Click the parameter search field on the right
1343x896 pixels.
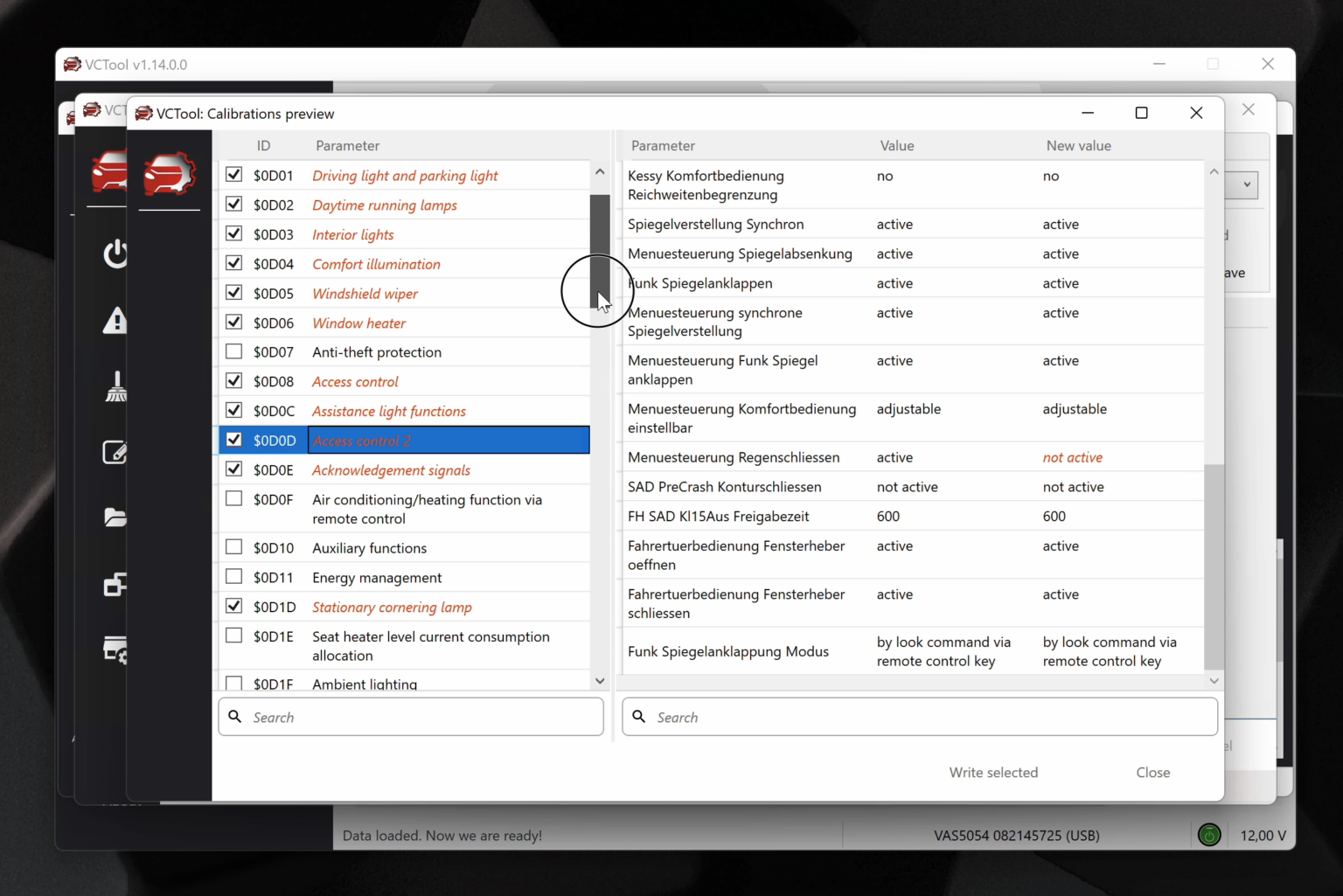(918, 717)
